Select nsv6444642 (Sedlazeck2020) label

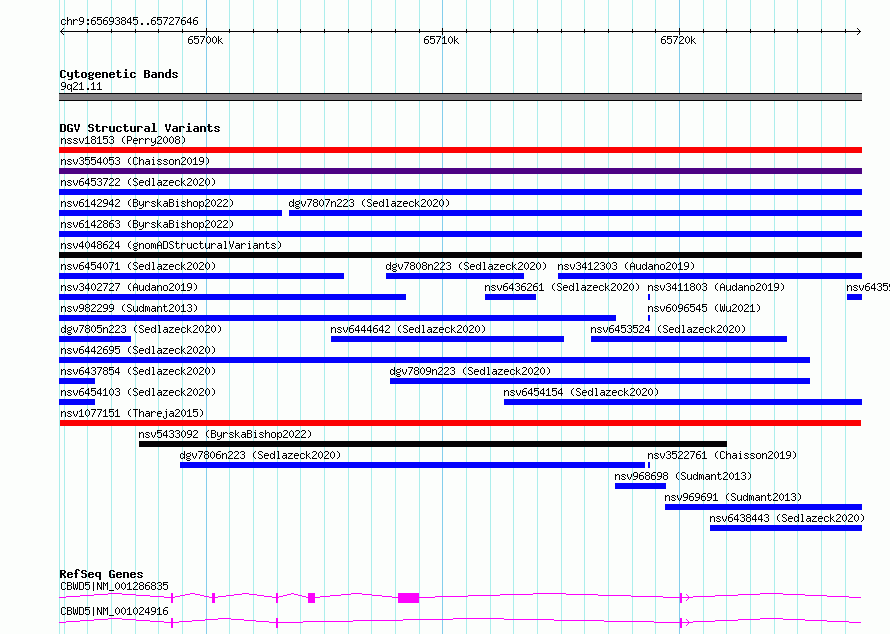point(408,329)
